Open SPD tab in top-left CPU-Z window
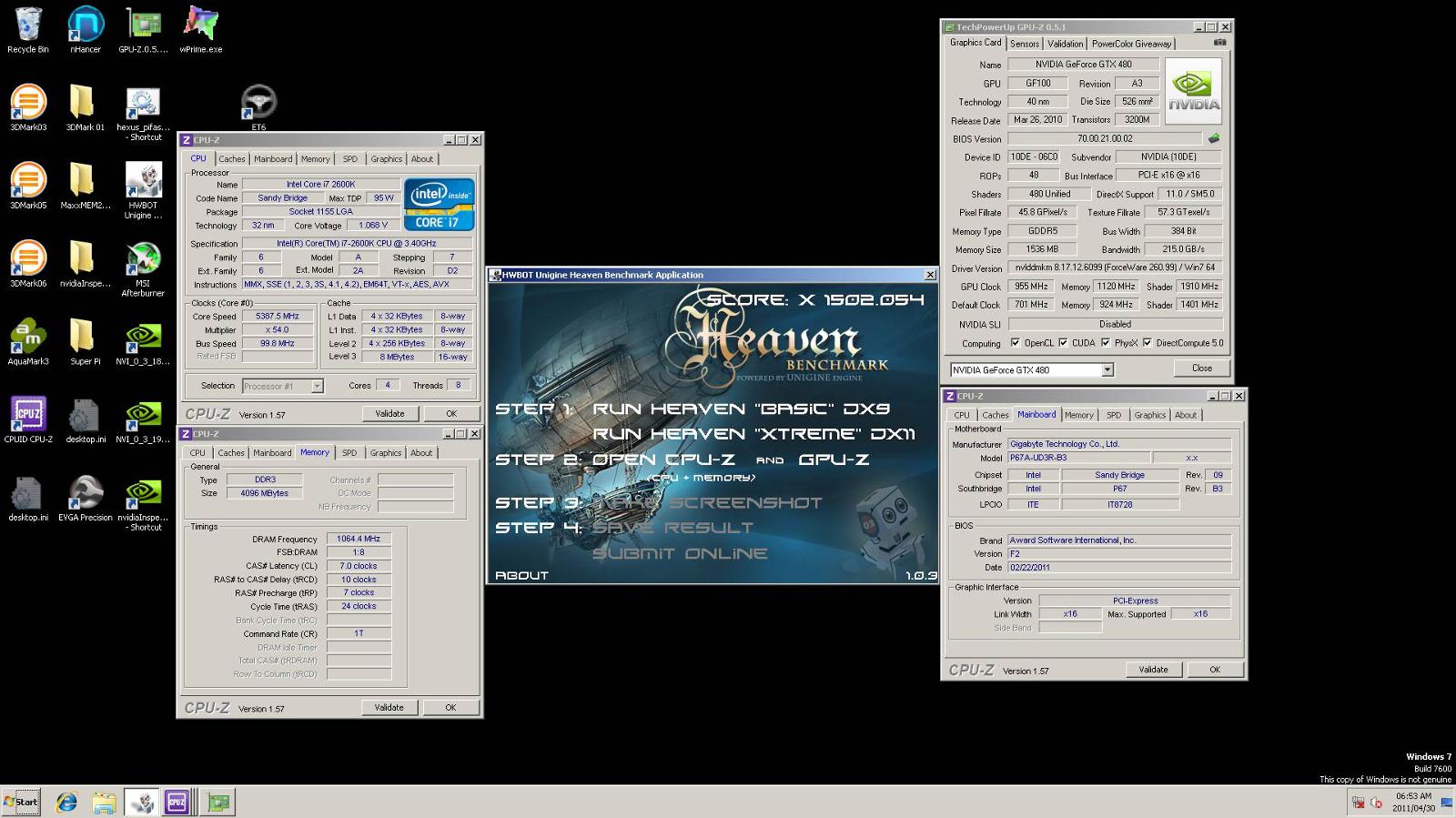The height and width of the screenshot is (818, 1456). [x=350, y=159]
